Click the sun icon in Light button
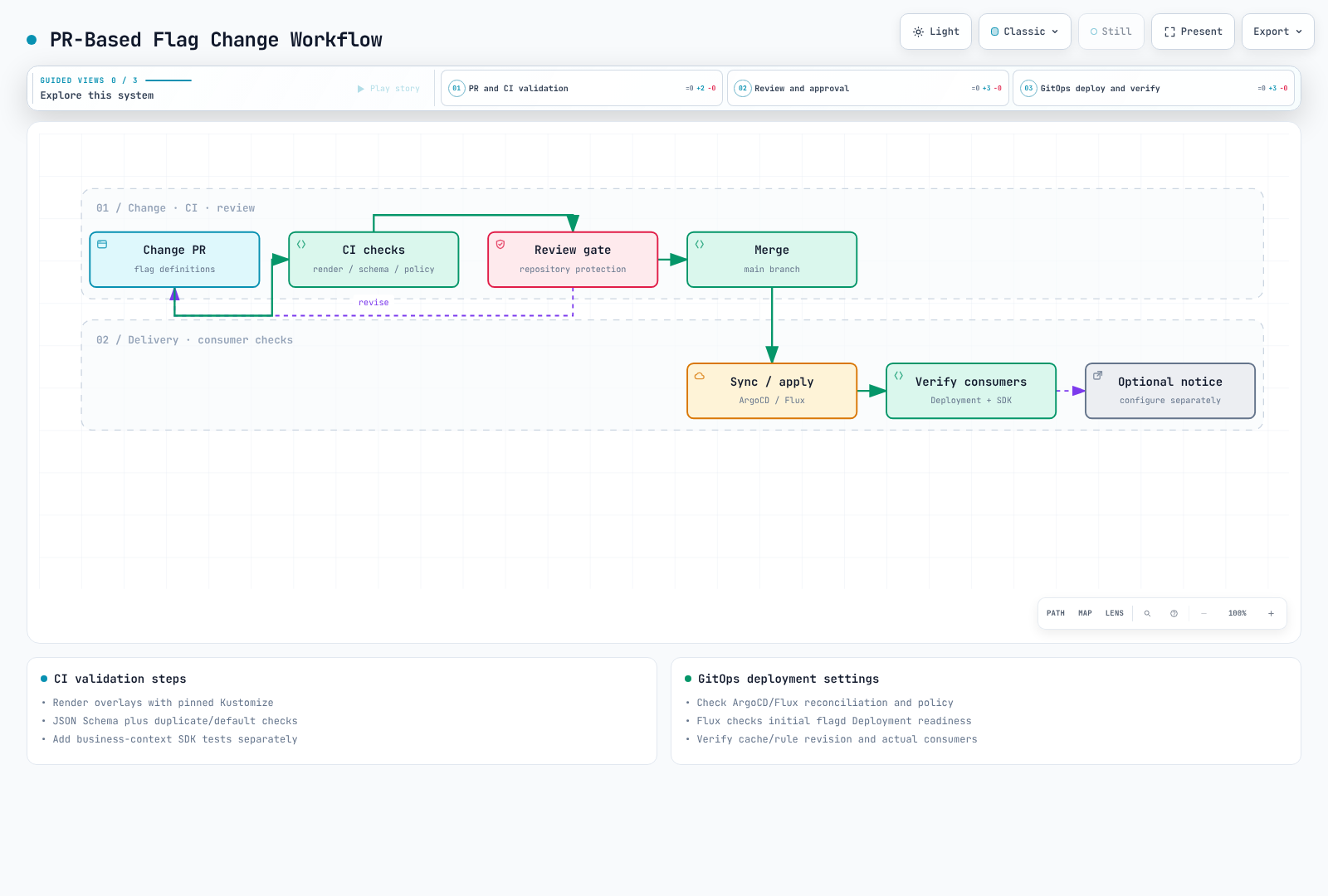Screen dimensions: 1328x896 pyautogui.click(x=918, y=32)
